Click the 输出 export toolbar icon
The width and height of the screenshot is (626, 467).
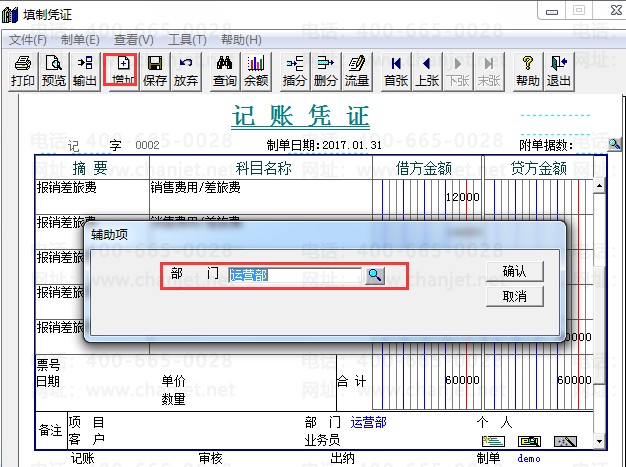(x=85, y=71)
